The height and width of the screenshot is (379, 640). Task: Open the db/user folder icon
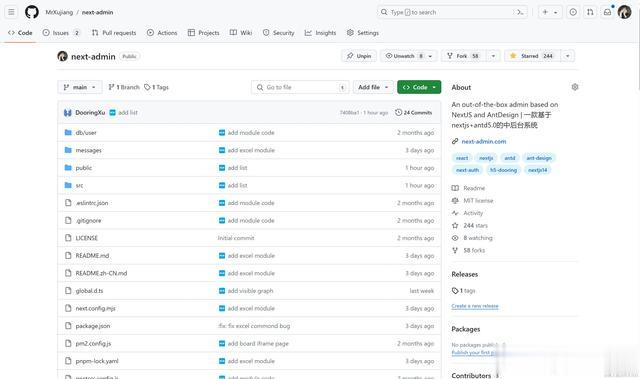68,133
